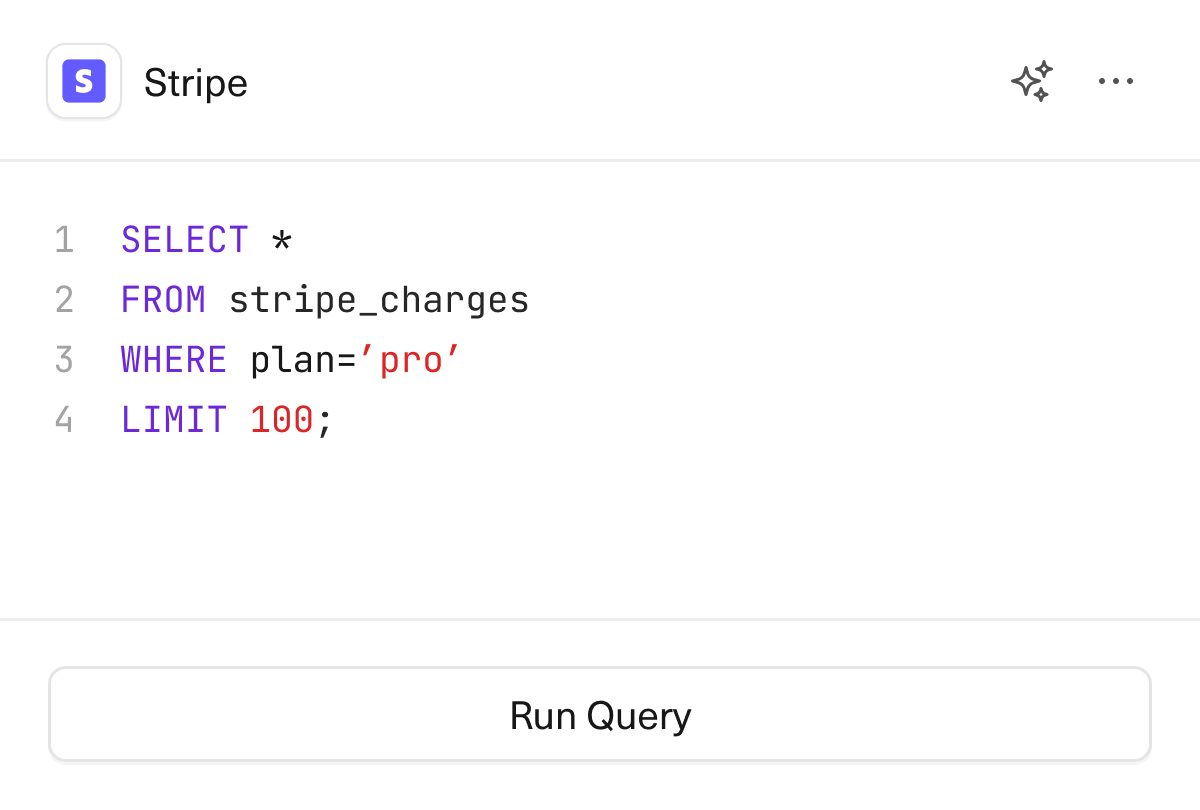Click the Stripe logo icon
Image resolution: width=1200 pixels, height=810 pixels.
click(84, 82)
